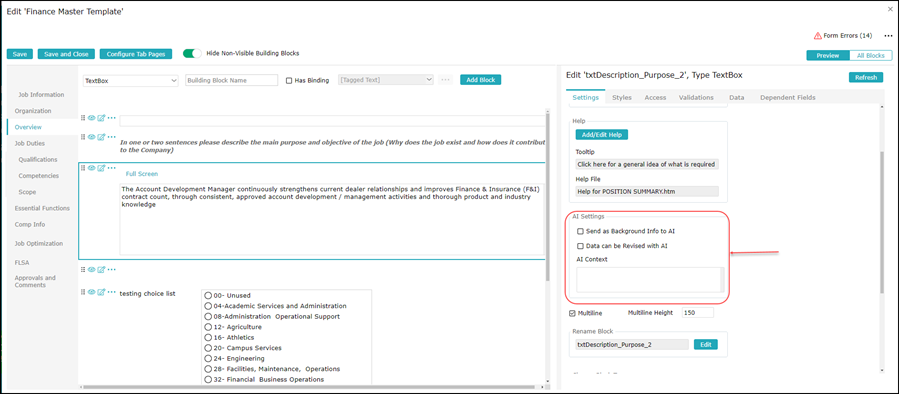The height and width of the screenshot is (394, 899).
Task: Open more options for testing choice list block
Action: (112, 292)
